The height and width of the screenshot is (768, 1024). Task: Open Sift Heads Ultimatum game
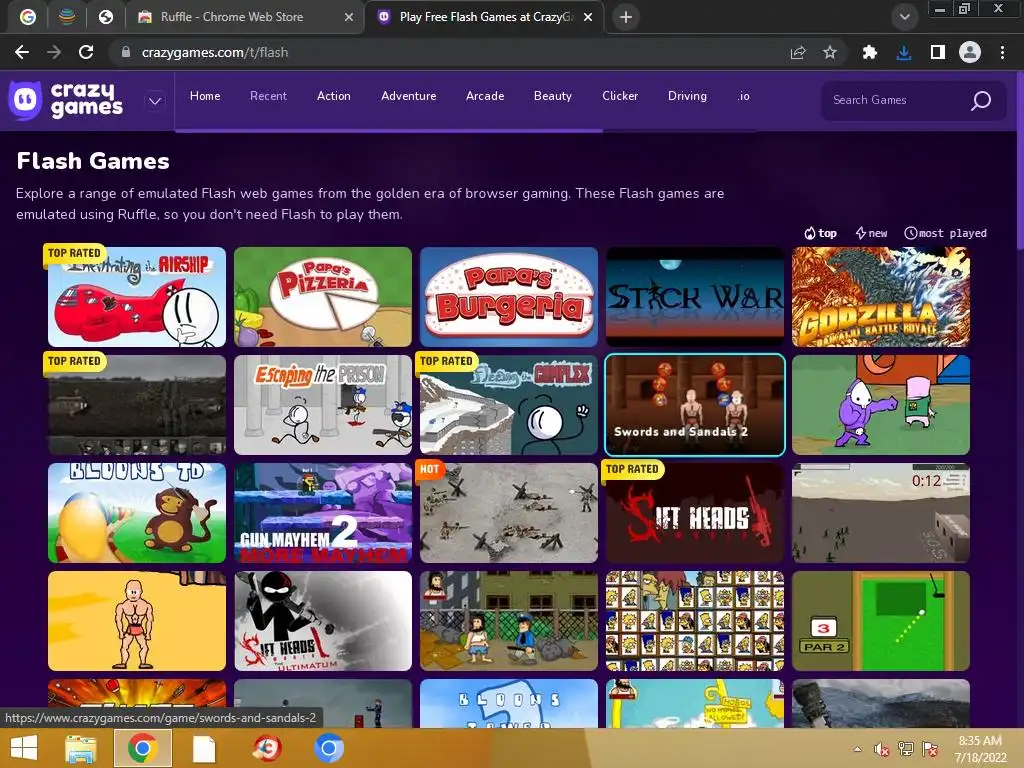[323, 621]
